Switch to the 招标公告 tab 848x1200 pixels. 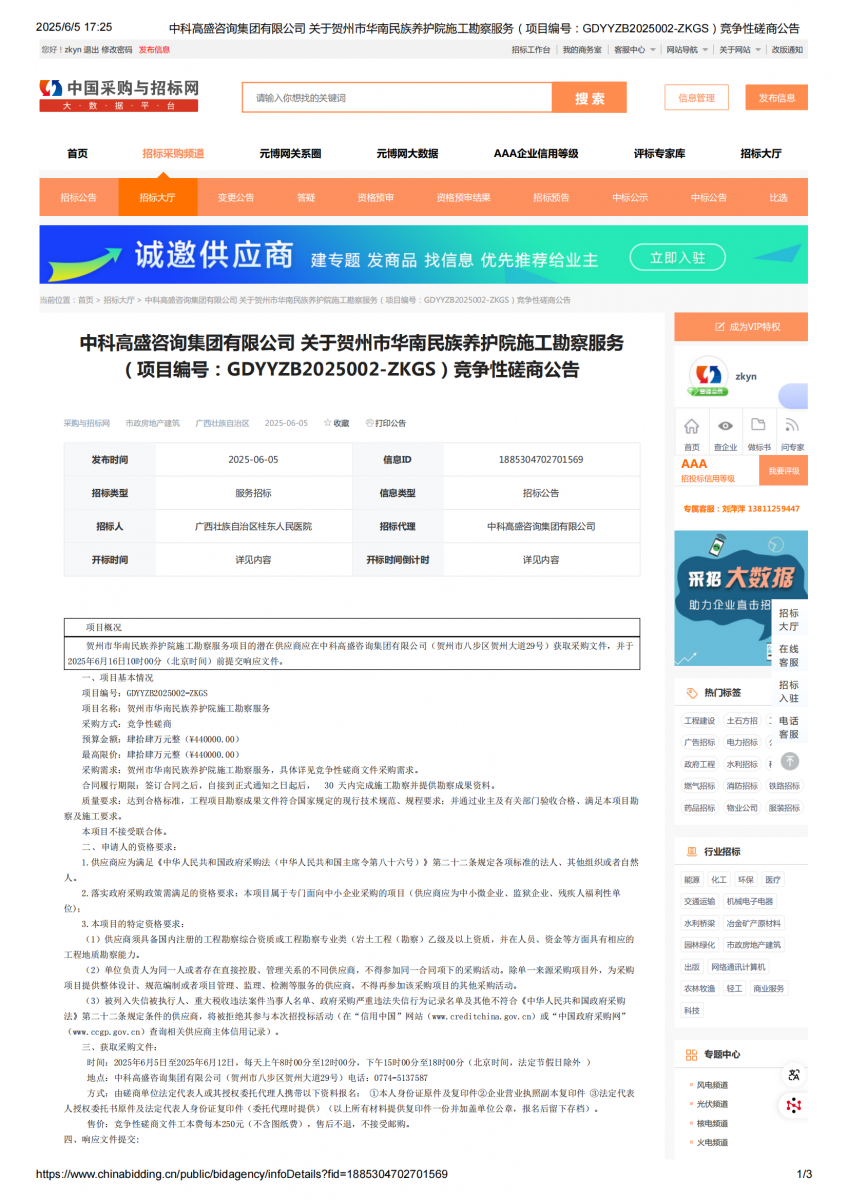pos(78,198)
